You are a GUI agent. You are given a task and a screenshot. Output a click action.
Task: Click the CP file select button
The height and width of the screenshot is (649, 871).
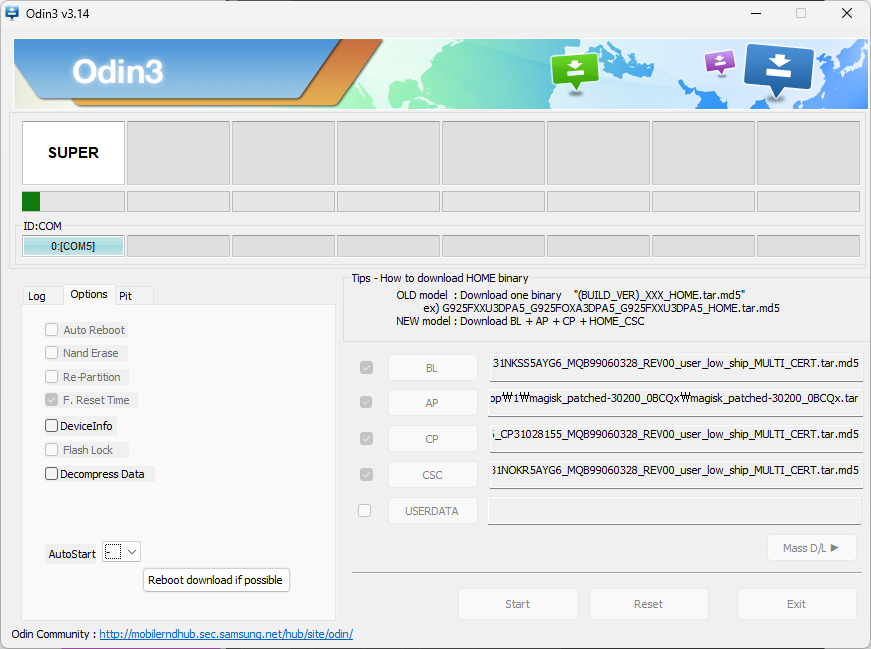pyautogui.click(x=432, y=439)
